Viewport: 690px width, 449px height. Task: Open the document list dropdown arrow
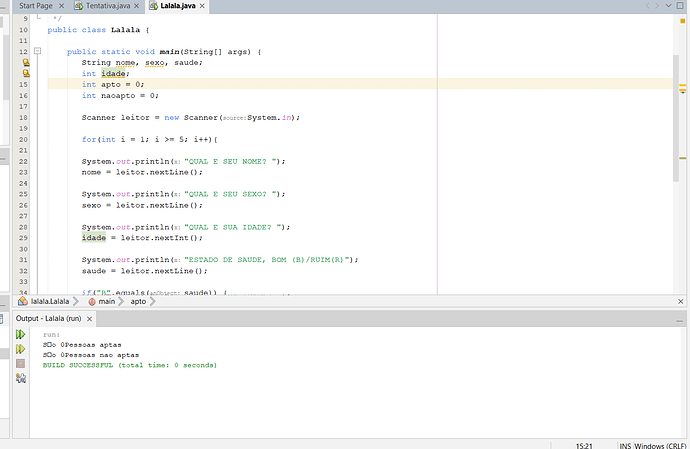tap(668, 6)
